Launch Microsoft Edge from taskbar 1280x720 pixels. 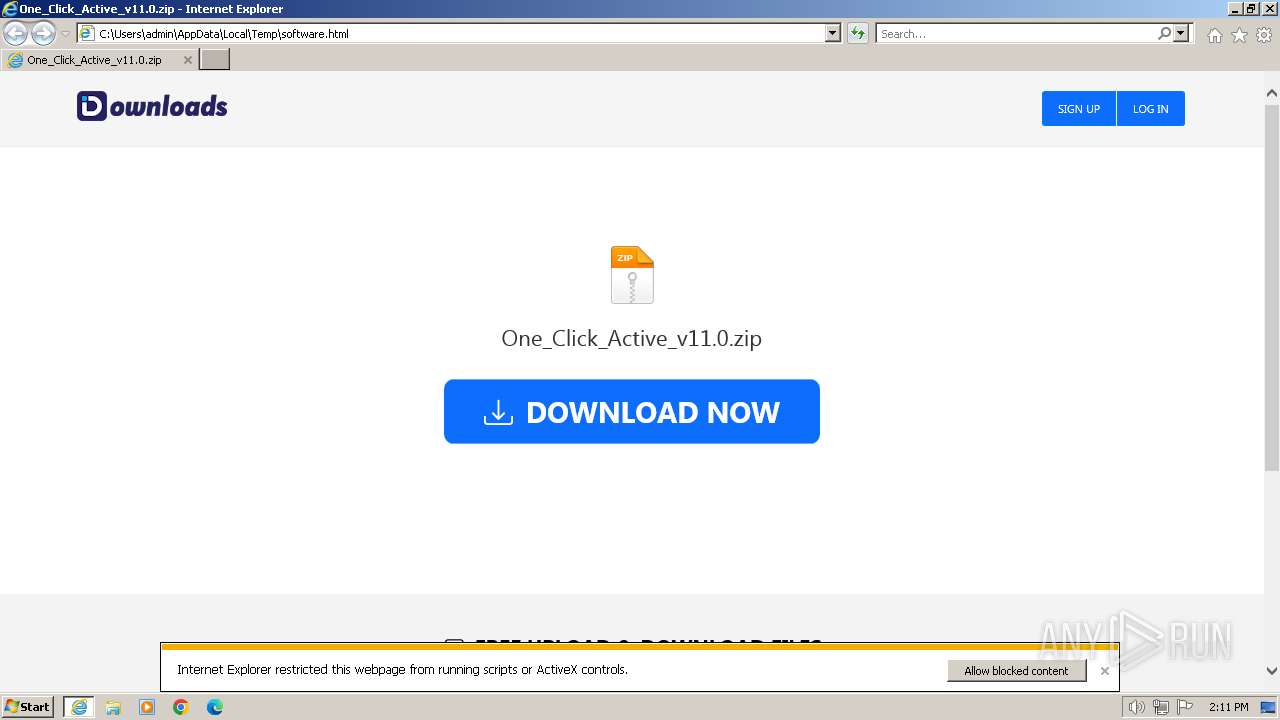pyautogui.click(x=215, y=707)
